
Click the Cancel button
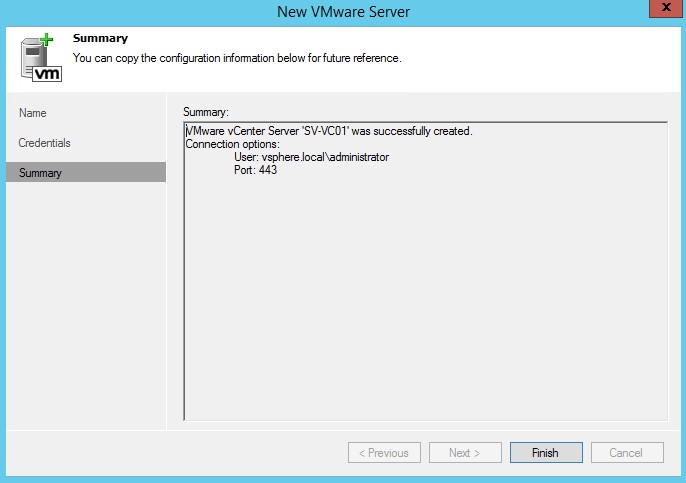tap(627, 452)
